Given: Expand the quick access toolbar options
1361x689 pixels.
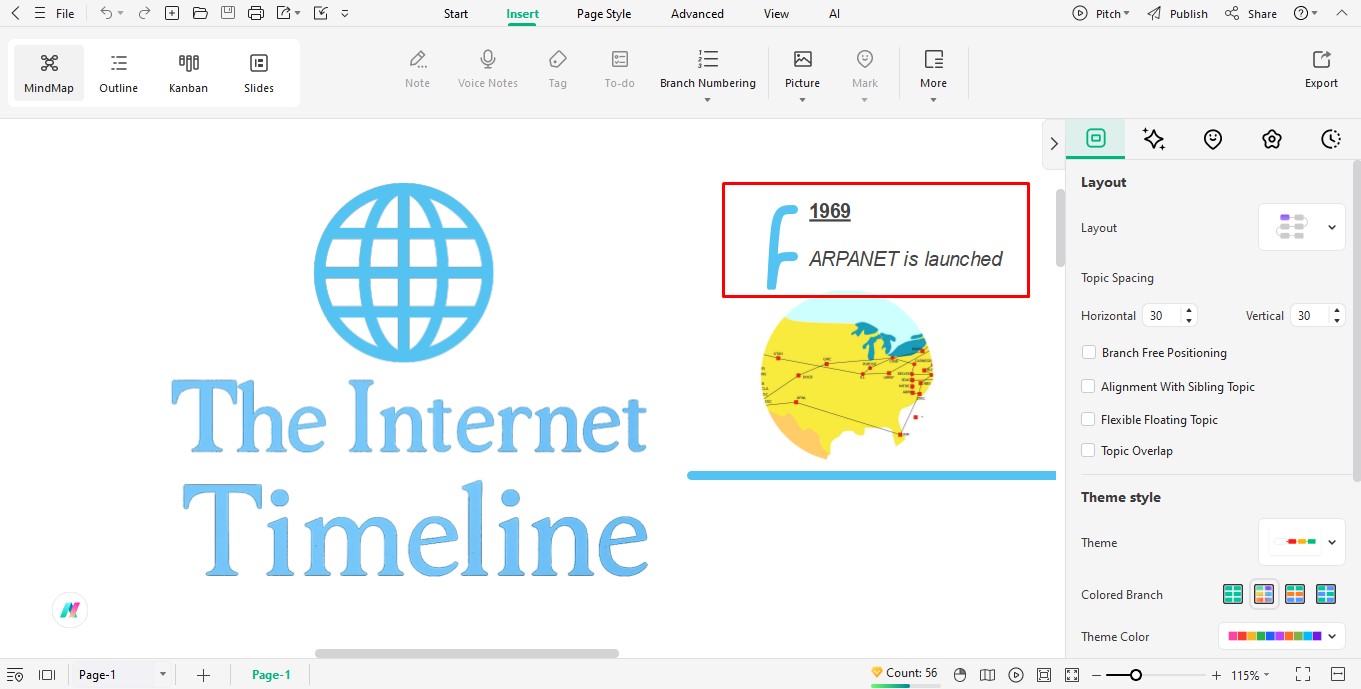Looking at the screenshot, I should (345, 14).
